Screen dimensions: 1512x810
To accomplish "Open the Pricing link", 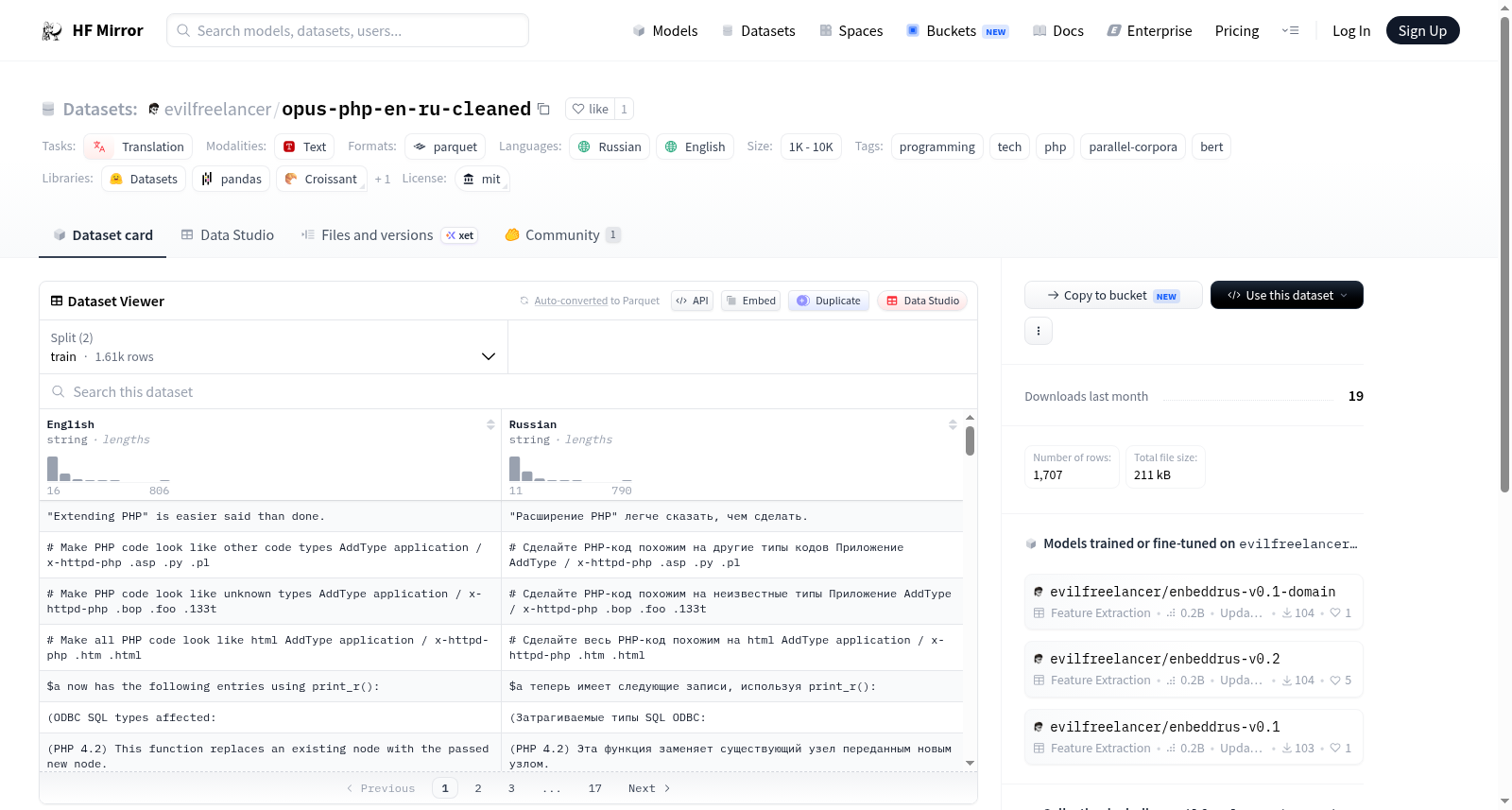I will pos(1237,31).
